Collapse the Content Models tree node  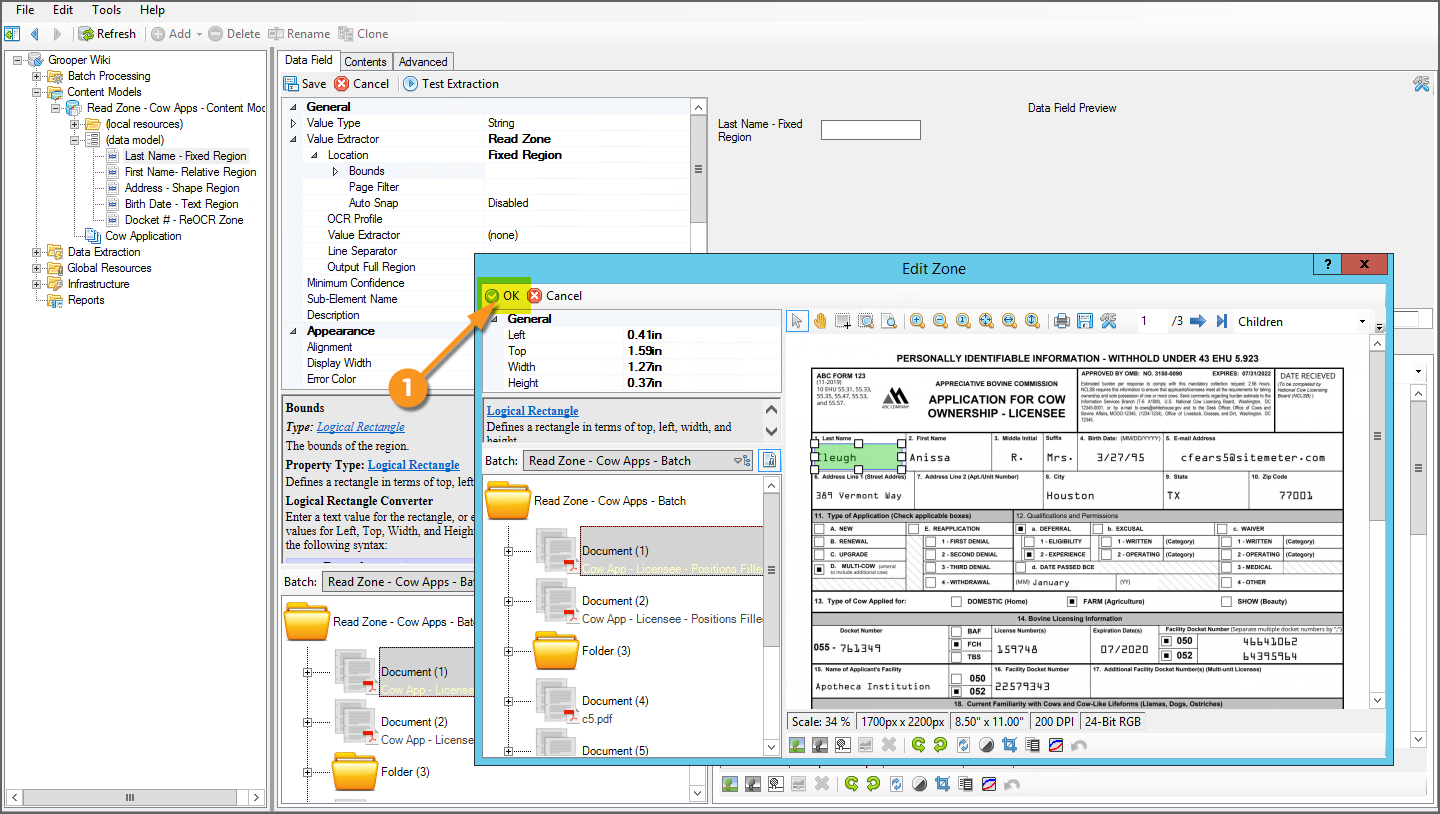tap(37, 92)
